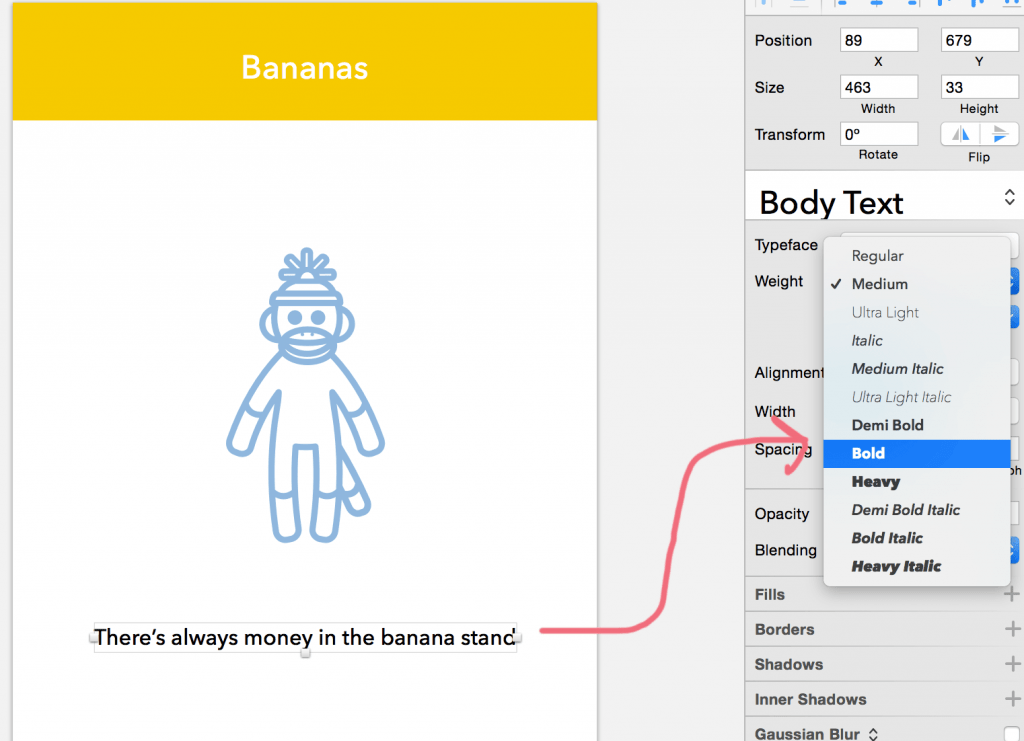Choose Bold from the weight menu

pyautogui.click(x=868, y=453)
